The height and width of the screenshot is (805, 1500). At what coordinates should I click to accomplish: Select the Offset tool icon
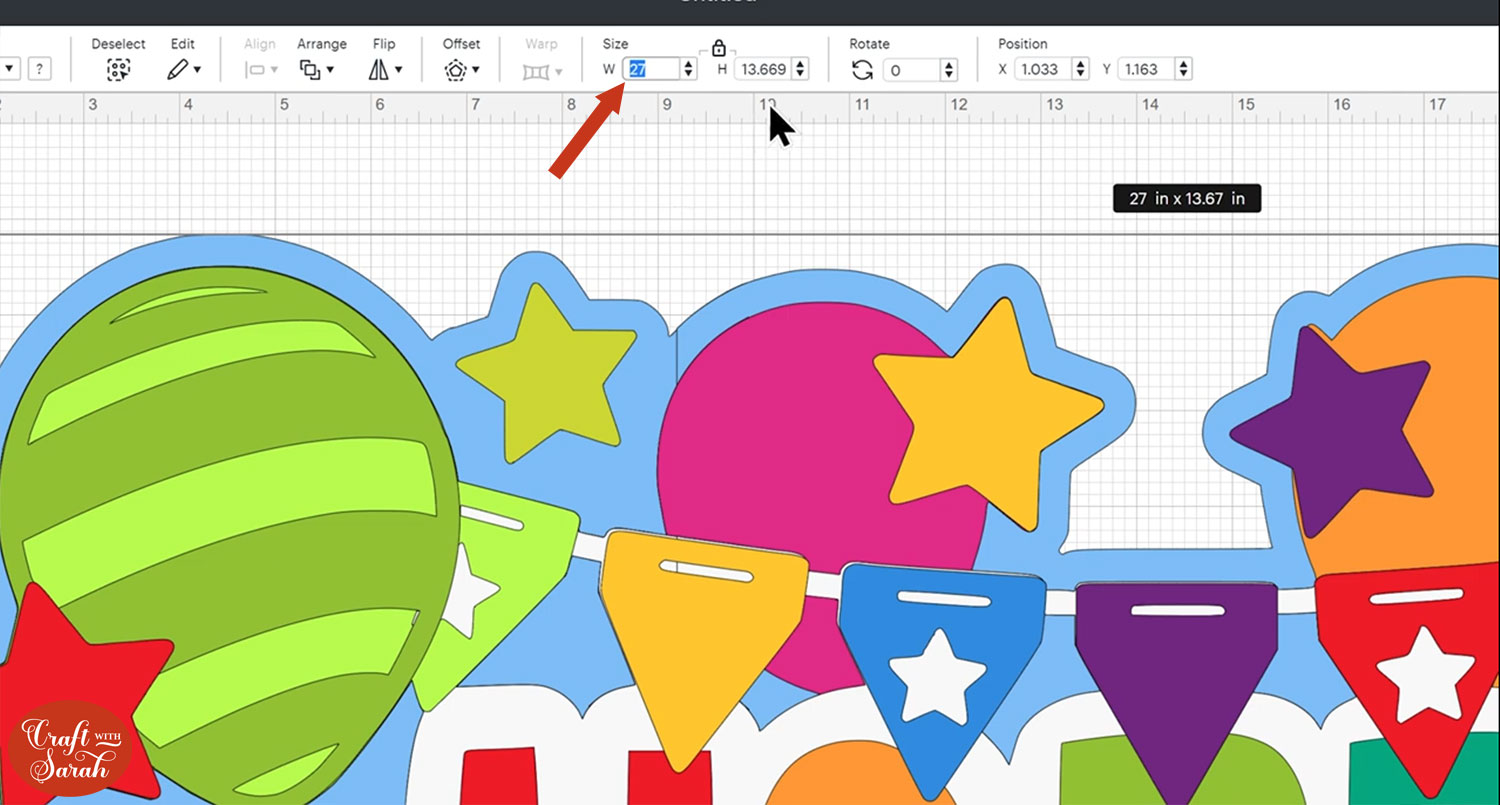click(x=456, y=70)
